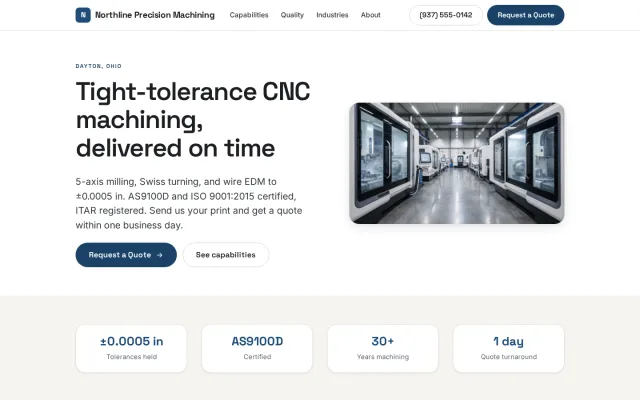Screen dimensions: 640x400
Task: Click the Tight-tolerance CNC machining headline
Action: click(x=193, y=120)
